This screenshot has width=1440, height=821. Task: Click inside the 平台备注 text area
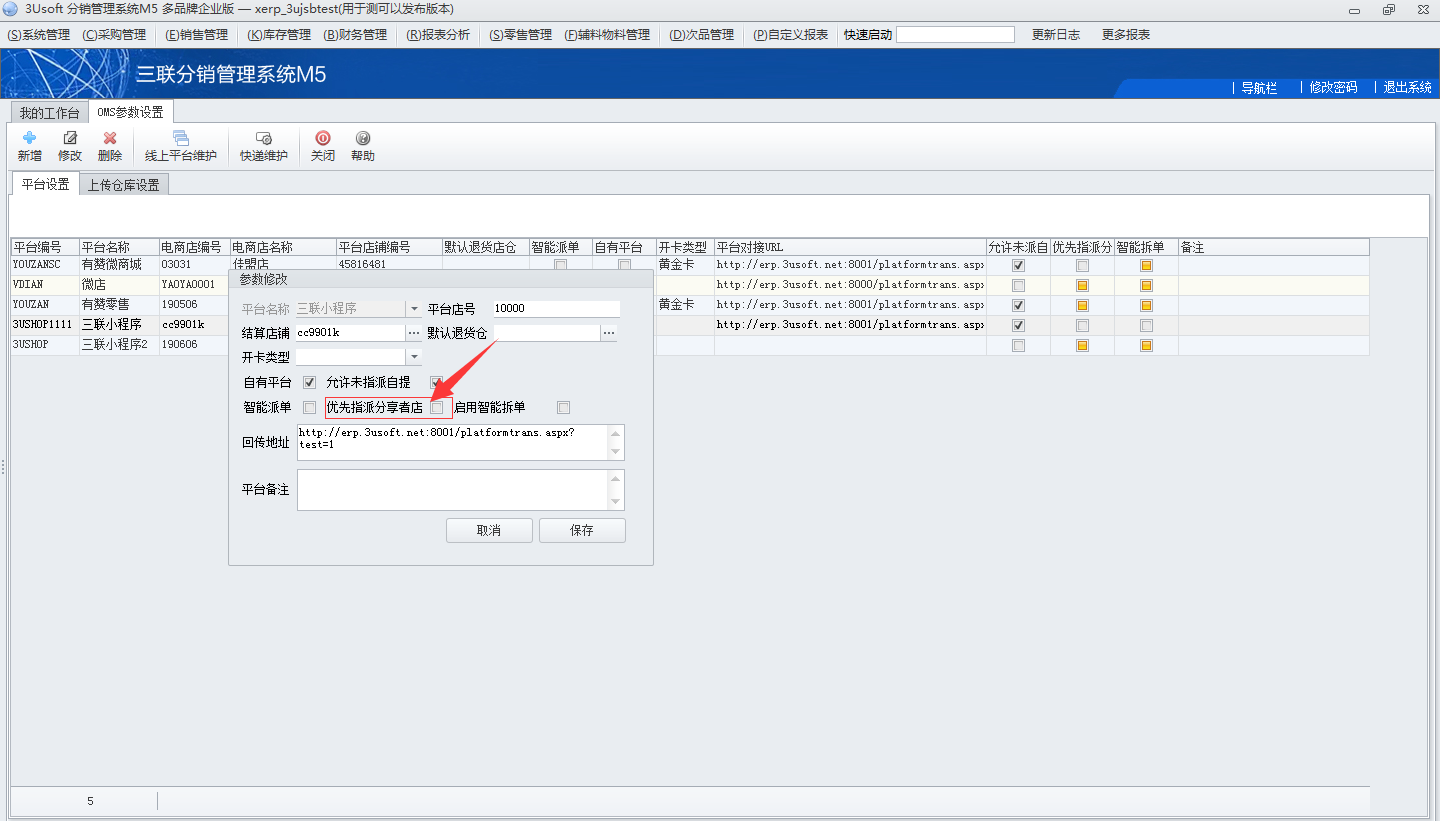(453, 490)
